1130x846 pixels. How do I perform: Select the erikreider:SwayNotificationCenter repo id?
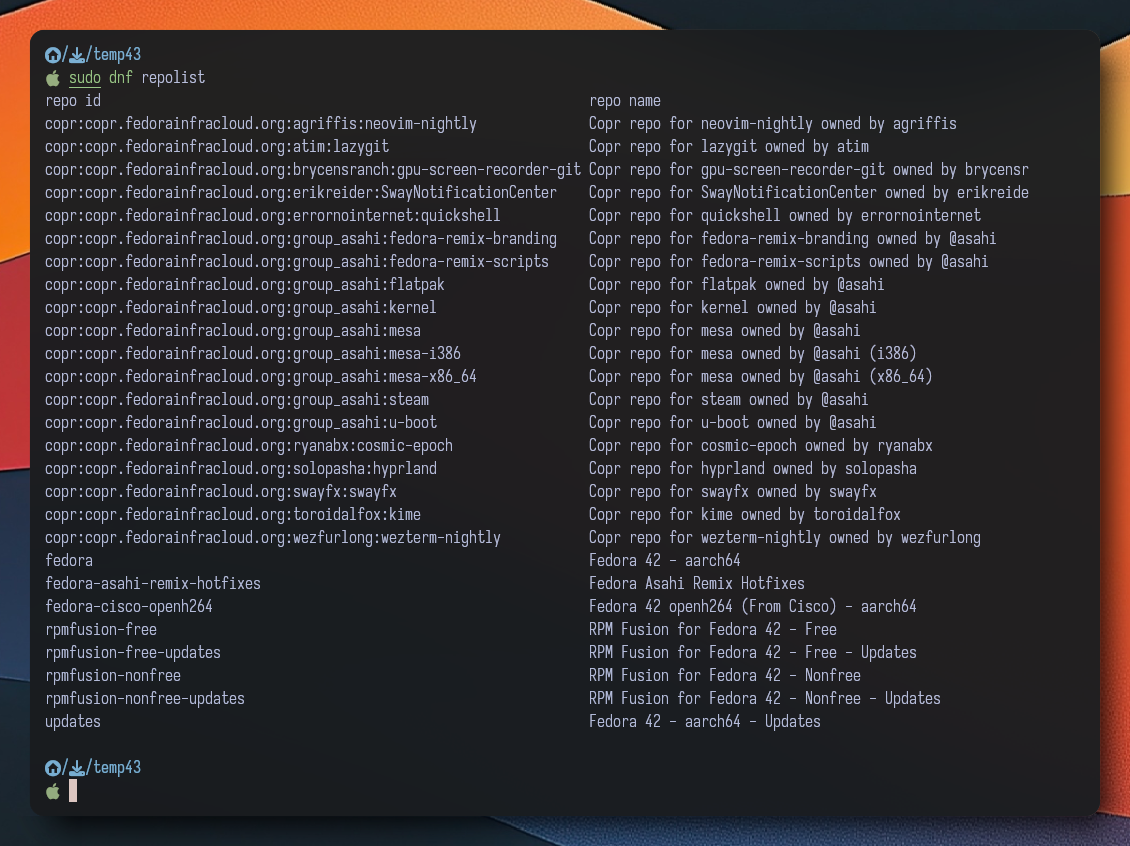pos(301,193)
